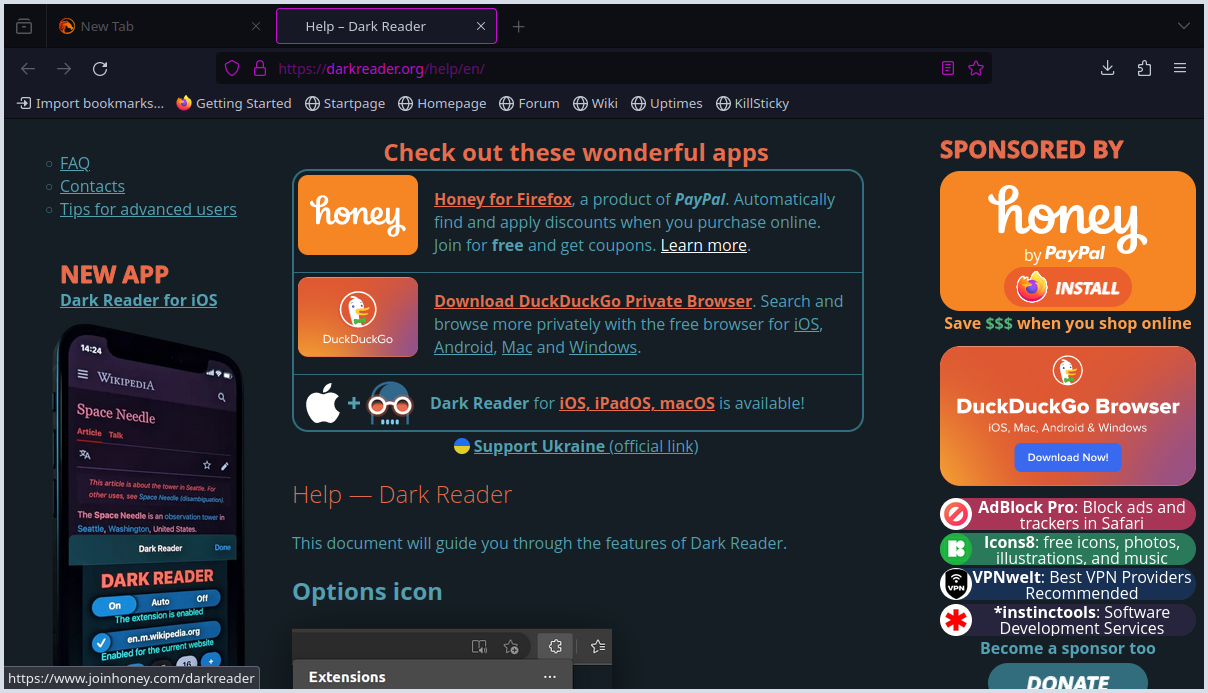The width and height of the screenshot is (1208, 693).
Task: Click the orange Honey logo tile
Action: [358, 215]
